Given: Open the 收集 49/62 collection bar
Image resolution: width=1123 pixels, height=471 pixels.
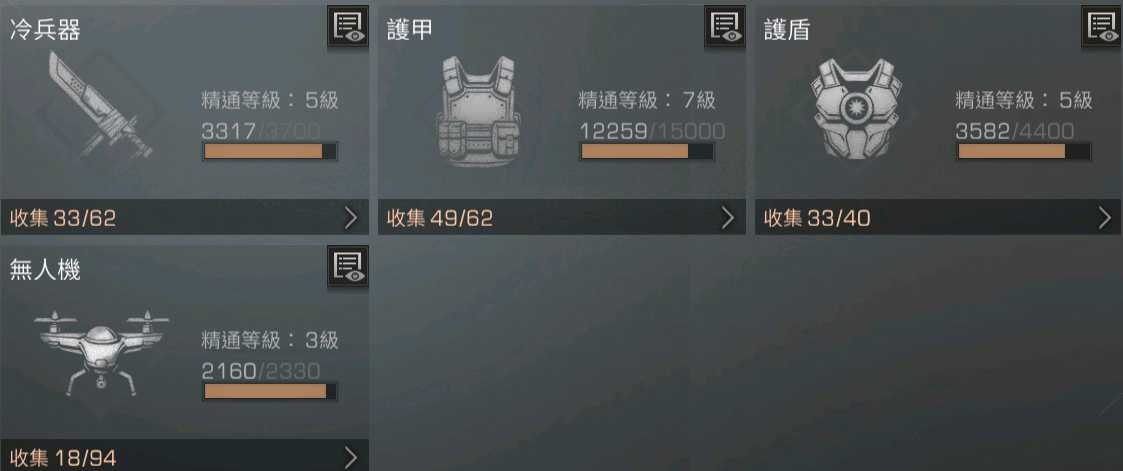Looking at the screenshot, I should [x=562, y=217].
